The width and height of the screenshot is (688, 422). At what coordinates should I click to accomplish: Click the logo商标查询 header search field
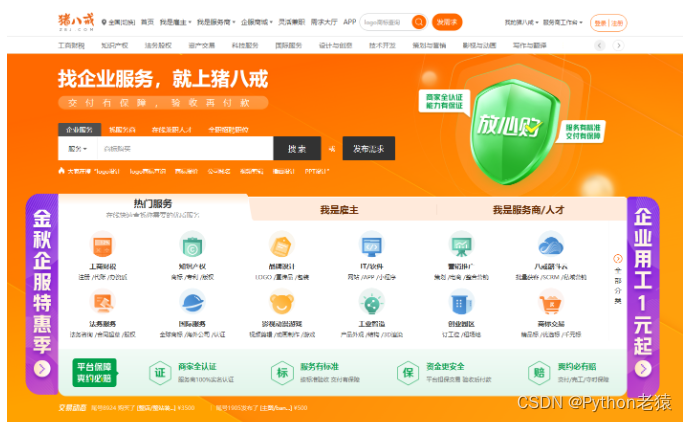point(386,22)
